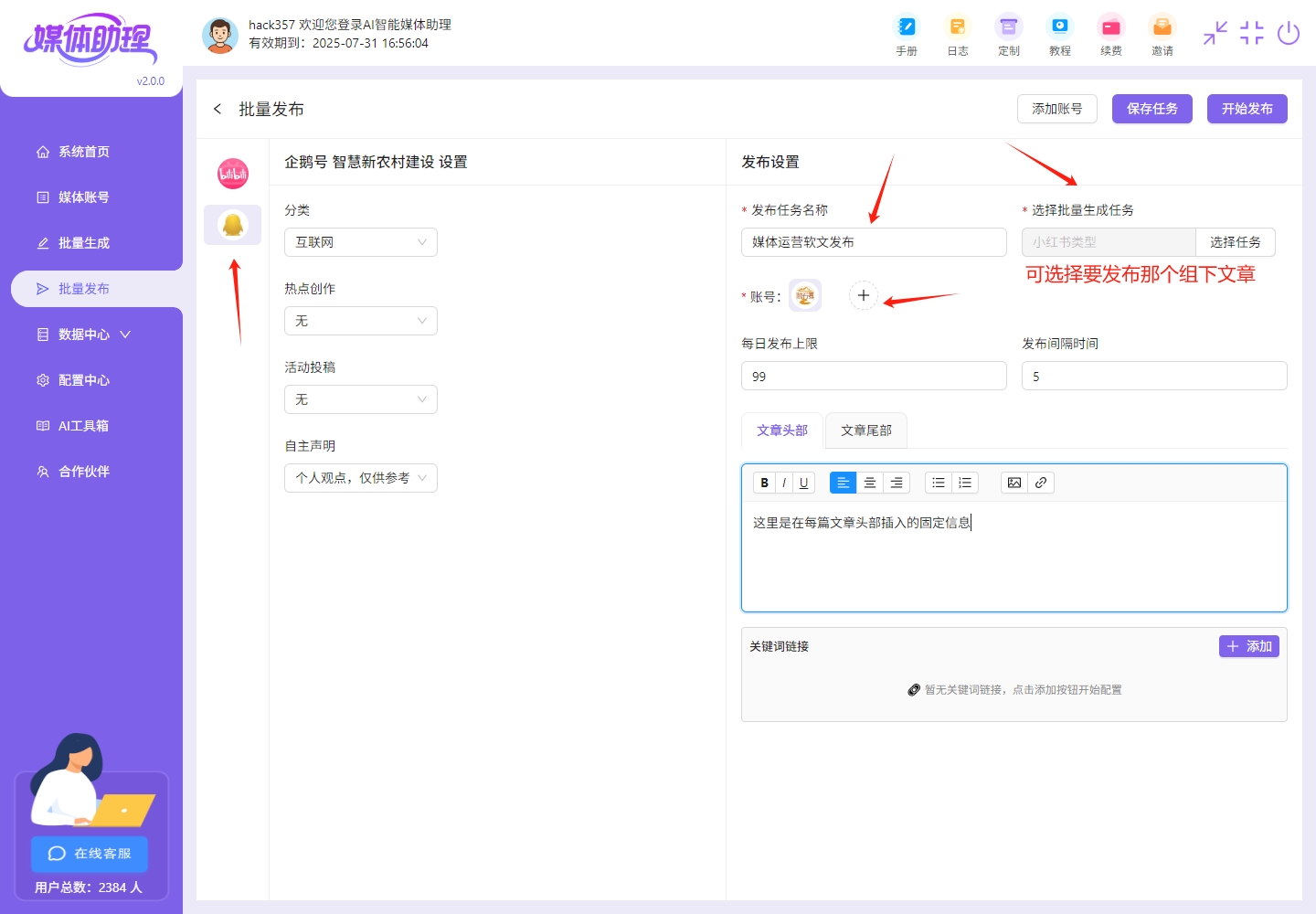Insert an image in editor
1316x914 pixels.
click(1014, 483)
